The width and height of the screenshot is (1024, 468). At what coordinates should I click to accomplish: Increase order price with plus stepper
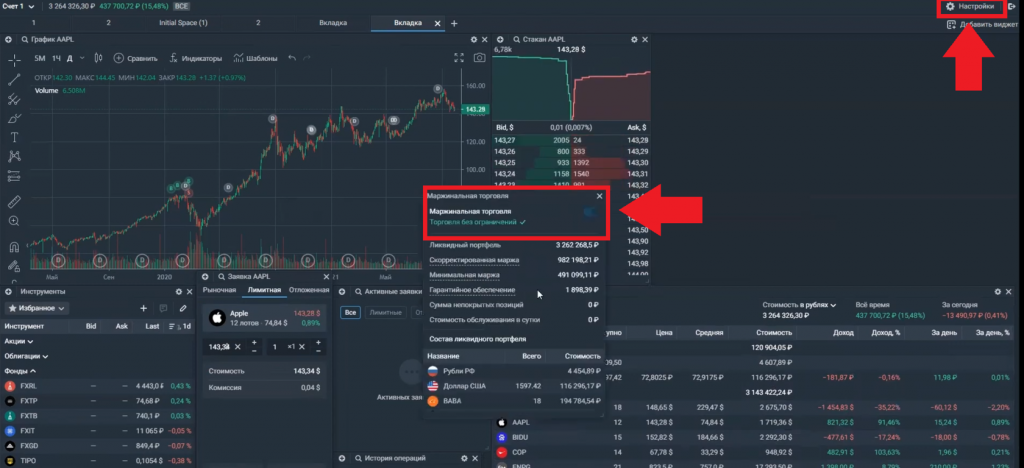254,342
